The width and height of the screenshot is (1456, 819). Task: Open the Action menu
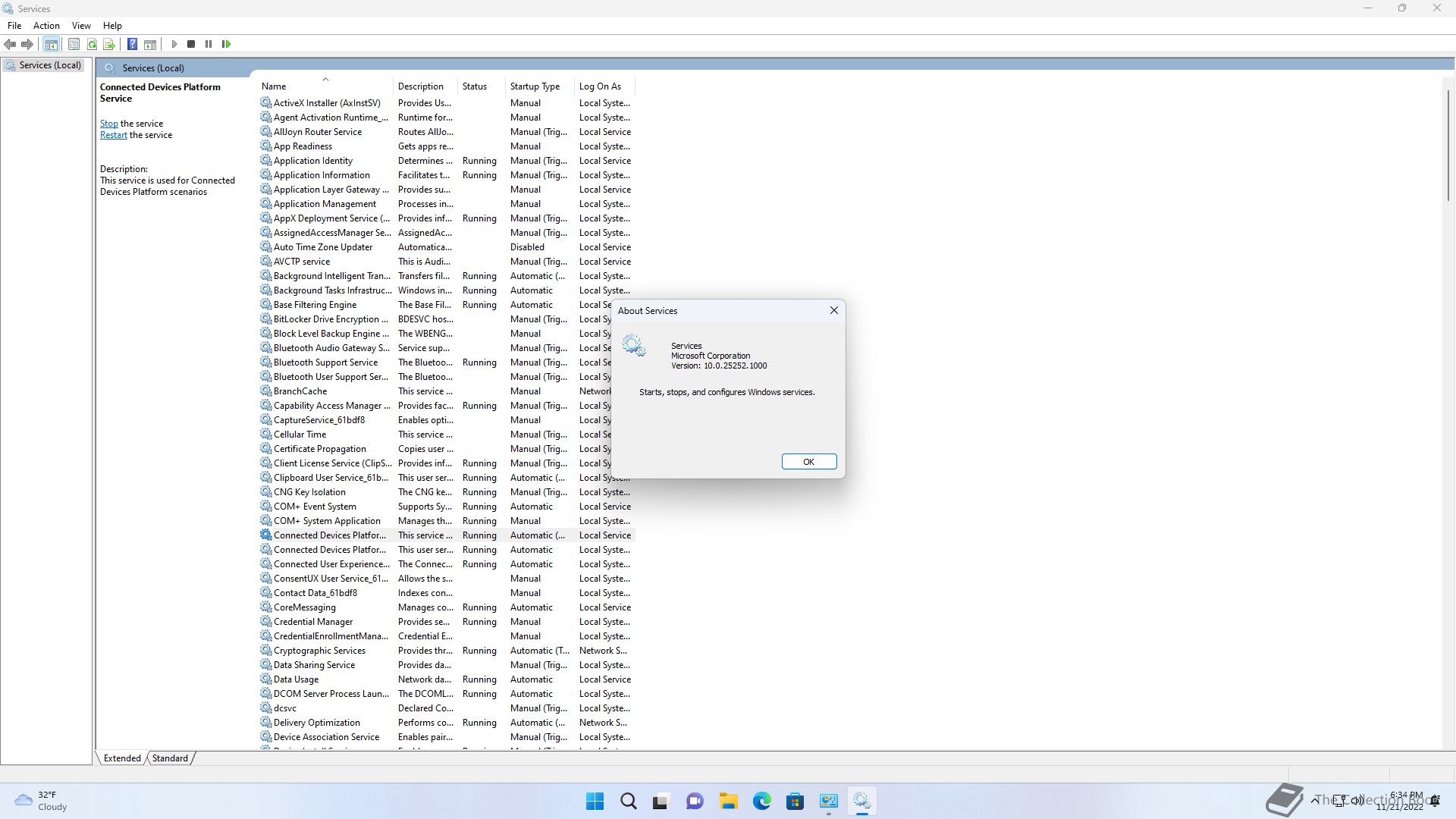tap(46, 25)
